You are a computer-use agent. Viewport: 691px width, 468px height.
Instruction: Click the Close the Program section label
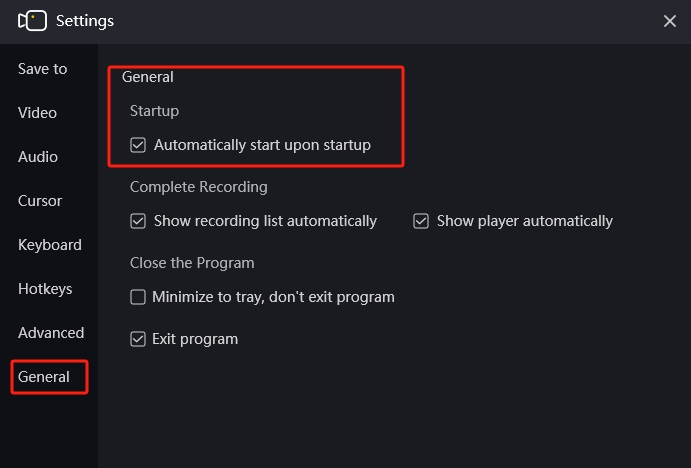click(192, 263)
